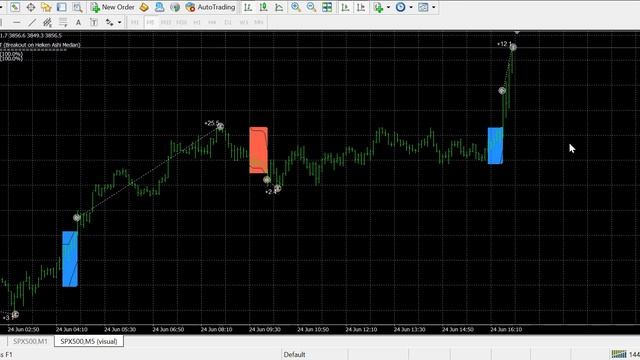640x360 pixels.
Task: Click the +12.1 trade close marker
Action: [x=513, y=47]
